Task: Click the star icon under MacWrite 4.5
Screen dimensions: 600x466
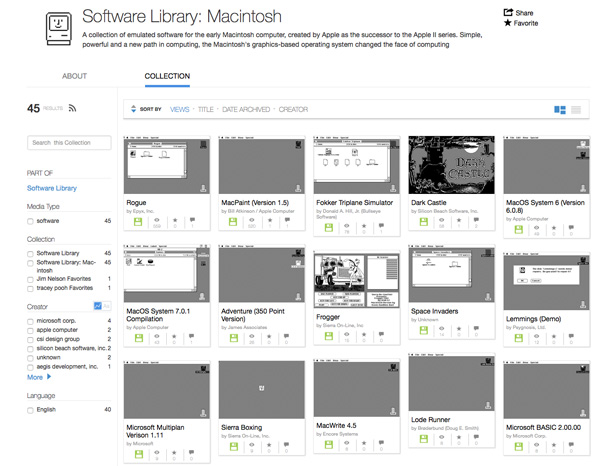Action: 364,443
